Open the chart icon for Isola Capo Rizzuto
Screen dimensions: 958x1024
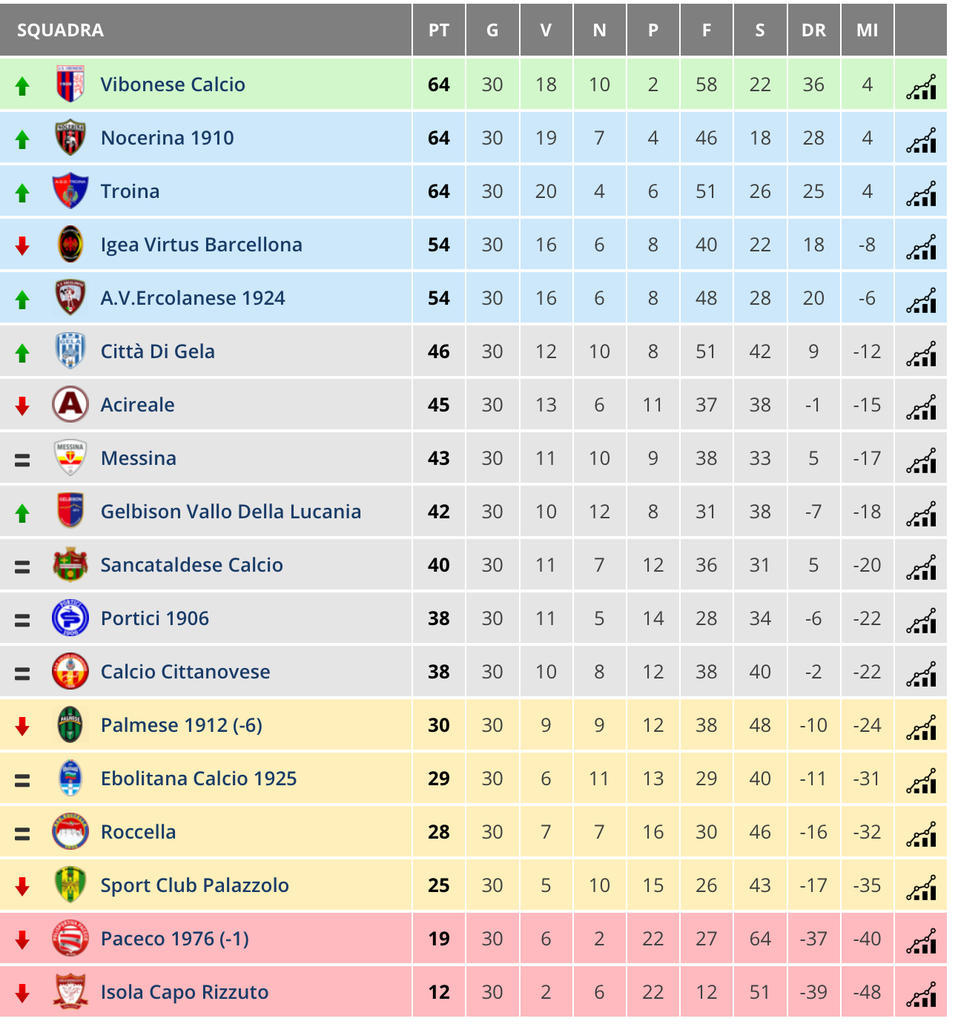pyautogui.click(x=921, y=994)
